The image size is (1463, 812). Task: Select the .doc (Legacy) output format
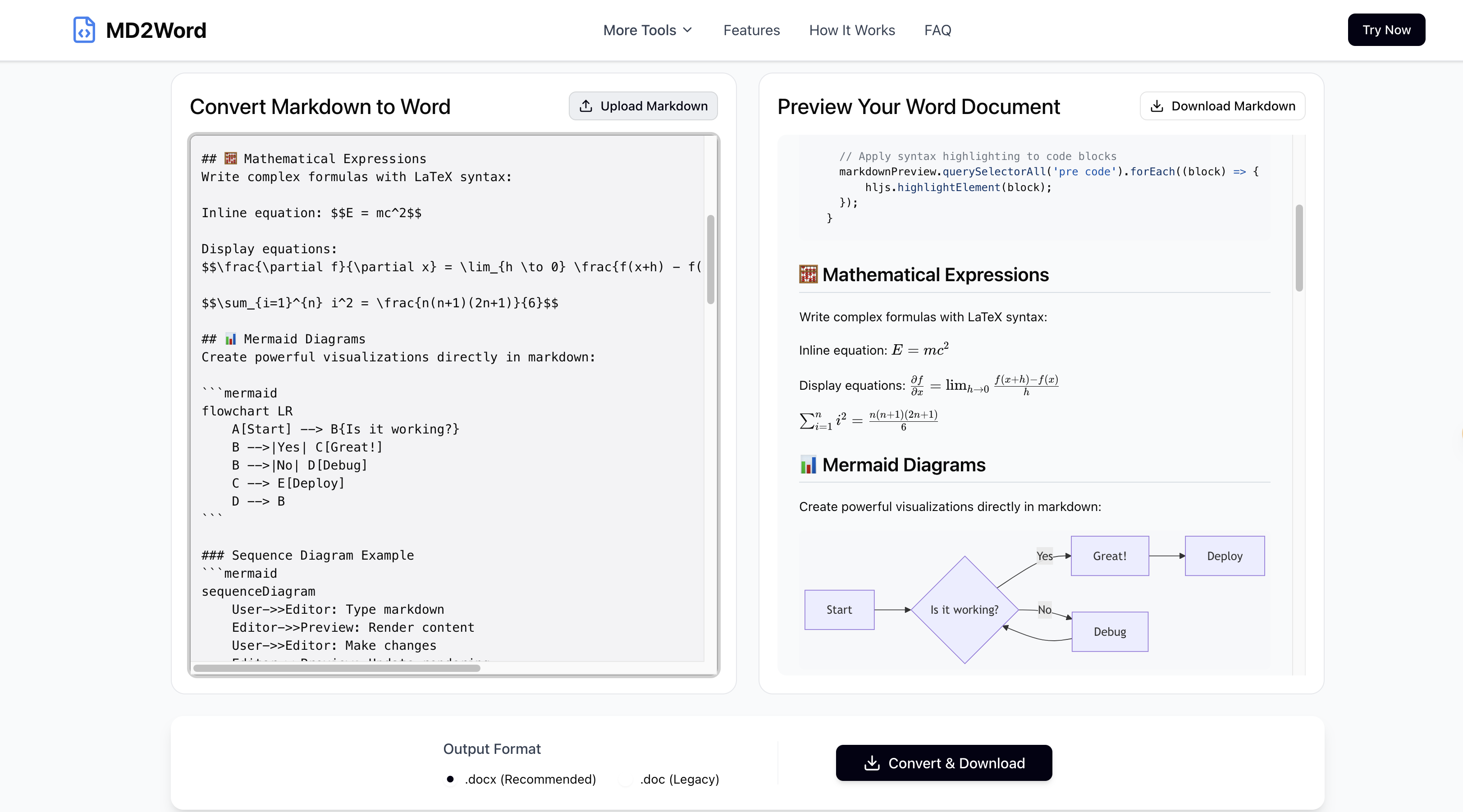pos(625,779)
